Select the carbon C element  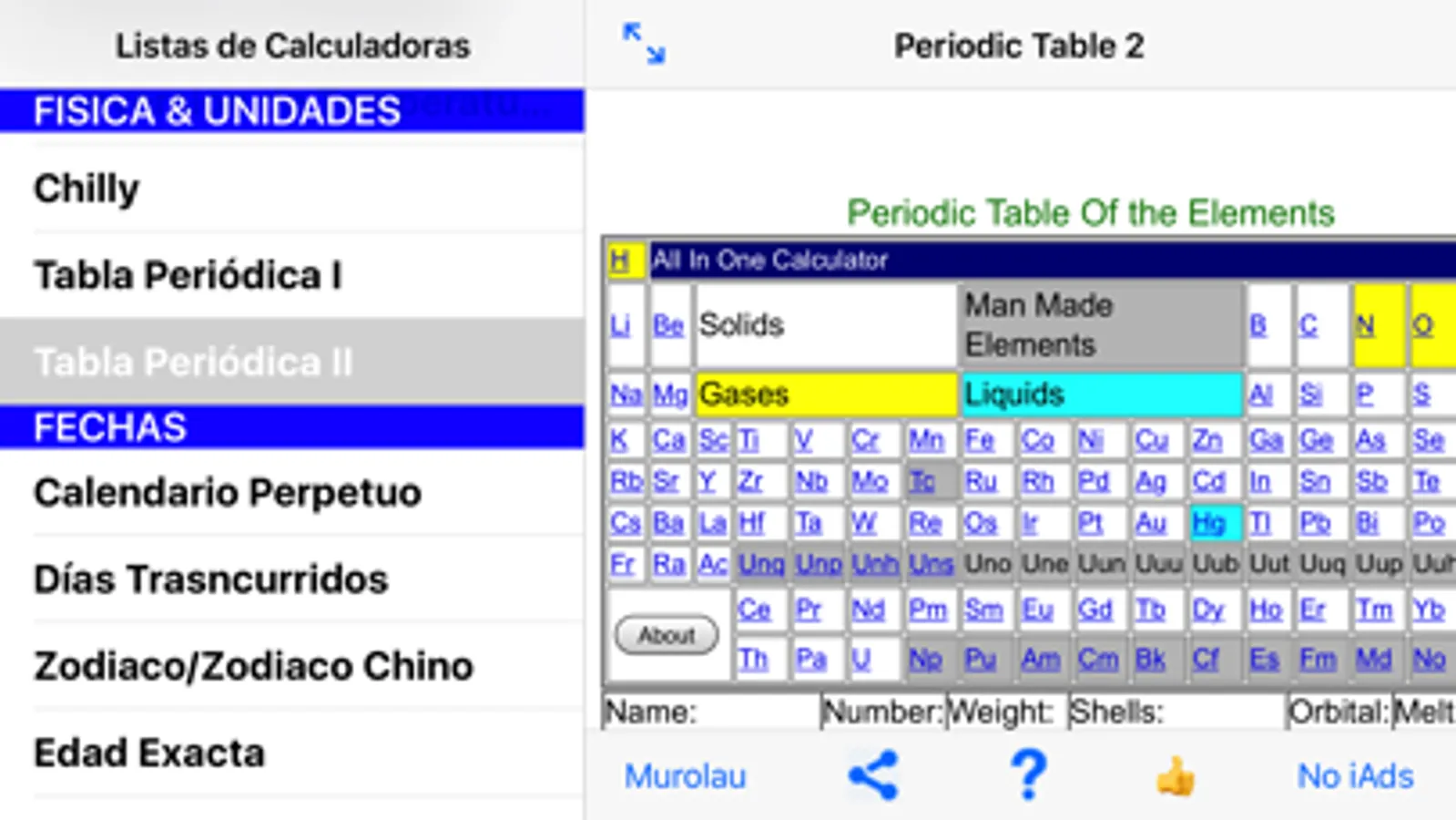(x=1308, y=325)
